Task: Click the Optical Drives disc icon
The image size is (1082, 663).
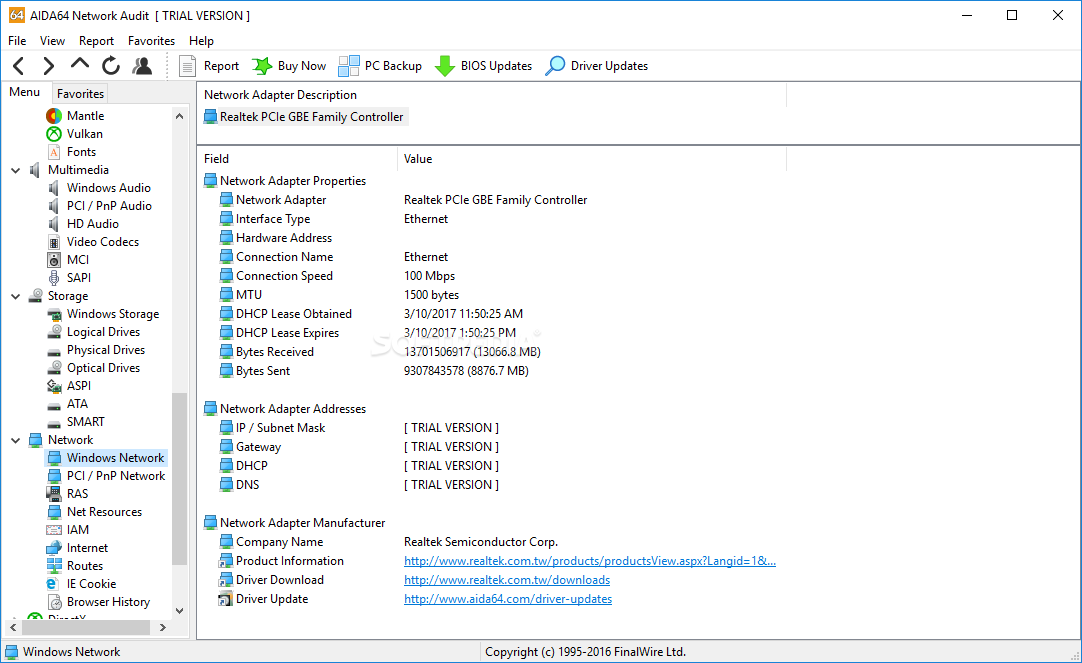Action: 54,368
